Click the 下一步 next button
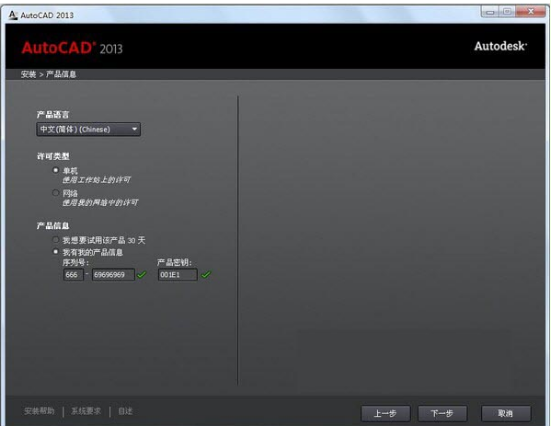 [x=442, y=413]
